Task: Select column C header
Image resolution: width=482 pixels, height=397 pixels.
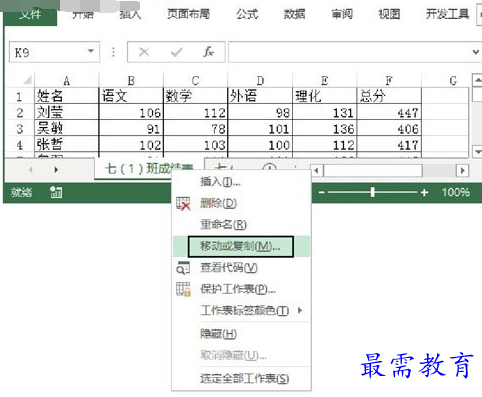Action: (195, 81)
